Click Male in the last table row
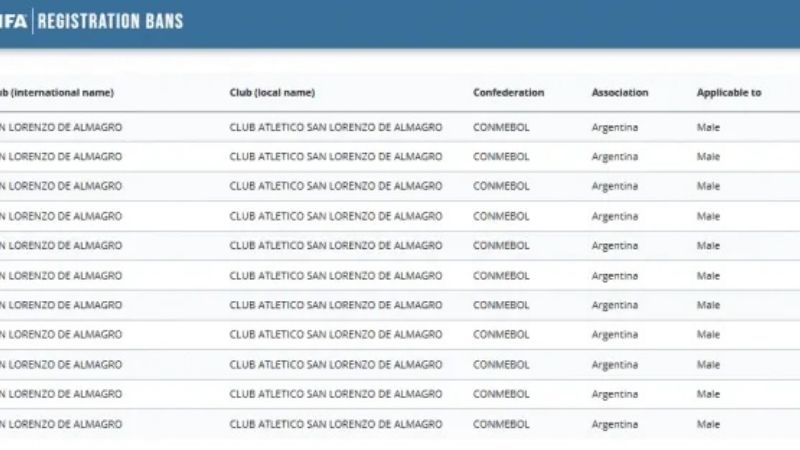 pyautogui.click(x=708, y=424)
